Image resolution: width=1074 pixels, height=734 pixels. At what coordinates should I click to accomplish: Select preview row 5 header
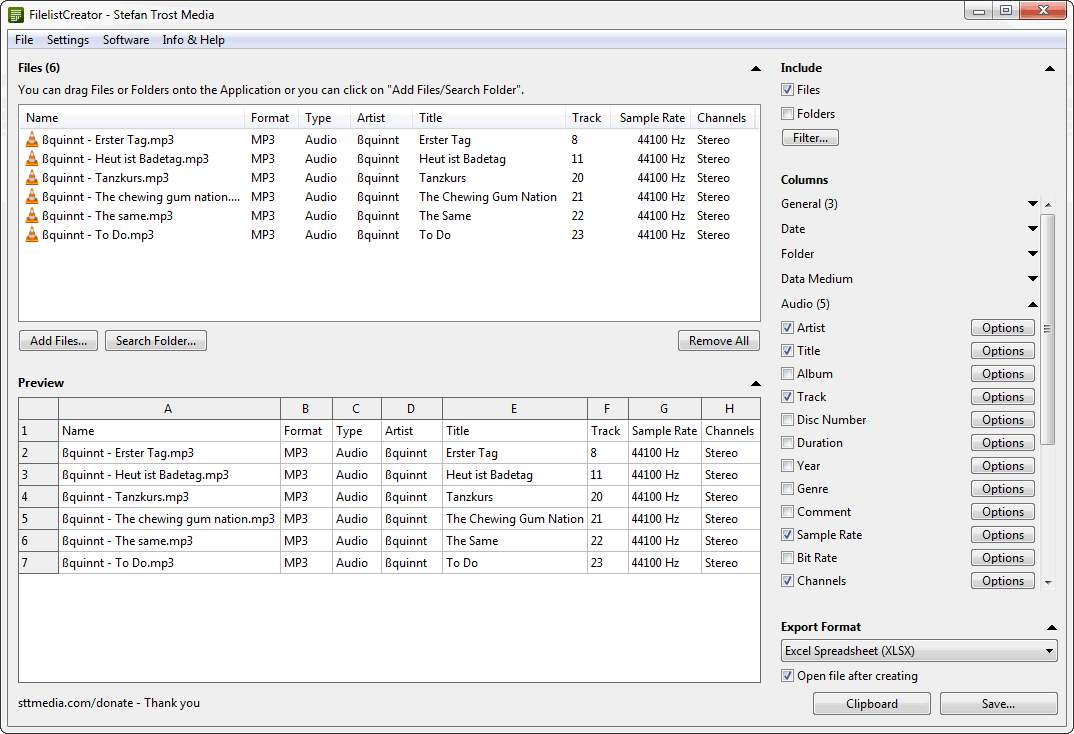pyautogui.click(x=38, y=519)
